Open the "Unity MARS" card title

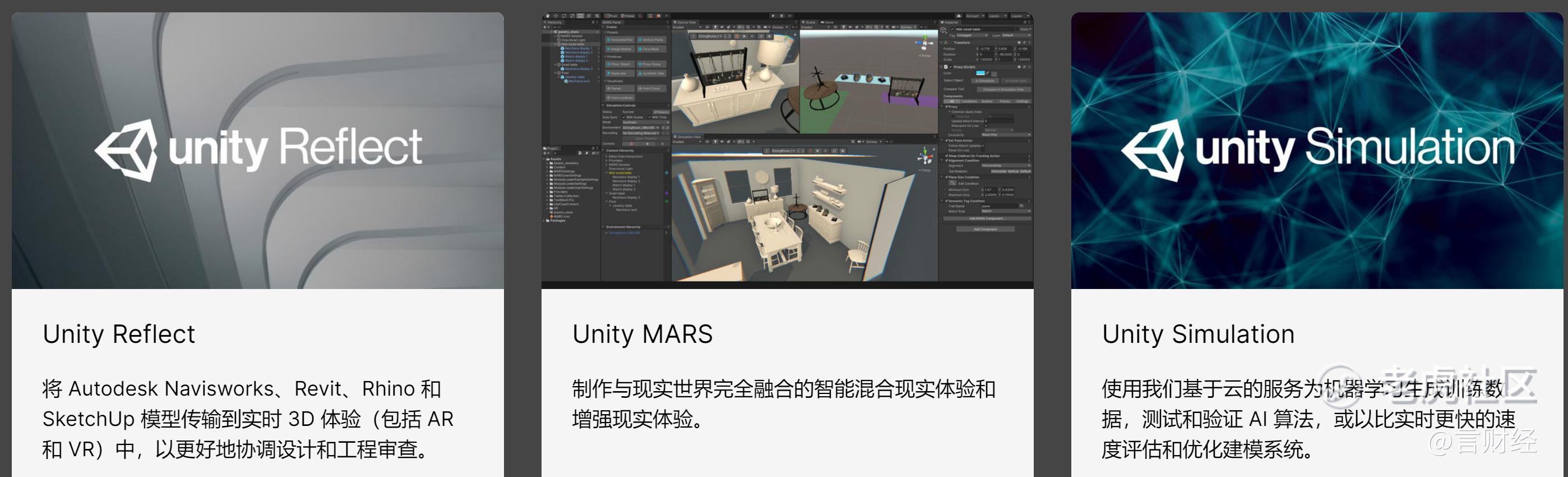click(x=642, y=334)
